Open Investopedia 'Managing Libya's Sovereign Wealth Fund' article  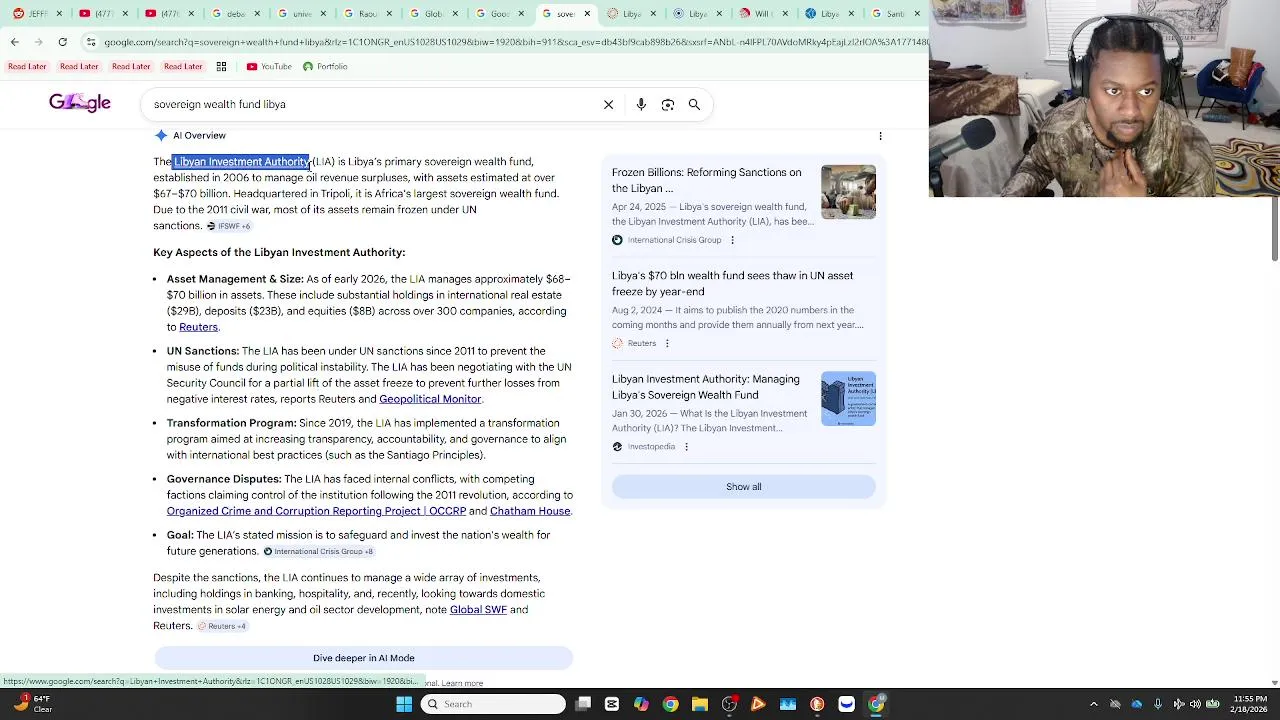tap(706, 387)
